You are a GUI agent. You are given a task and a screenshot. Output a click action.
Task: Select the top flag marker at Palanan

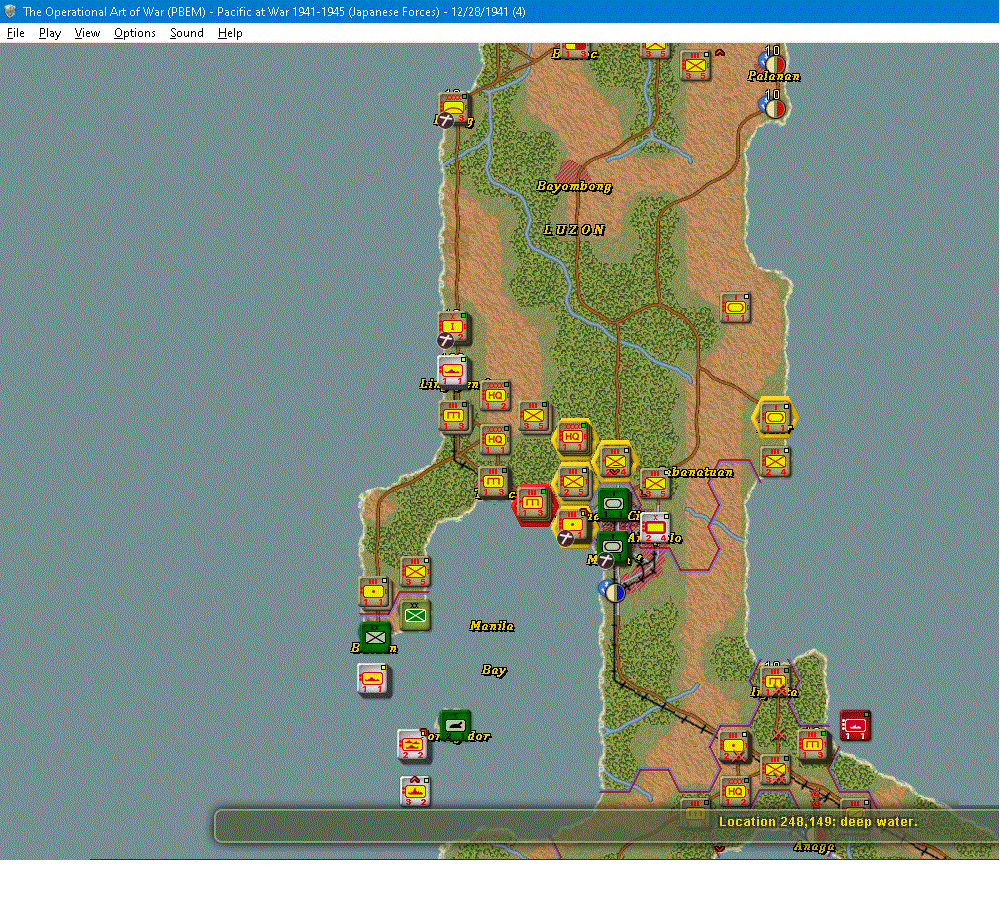click(x=772, y=61)
